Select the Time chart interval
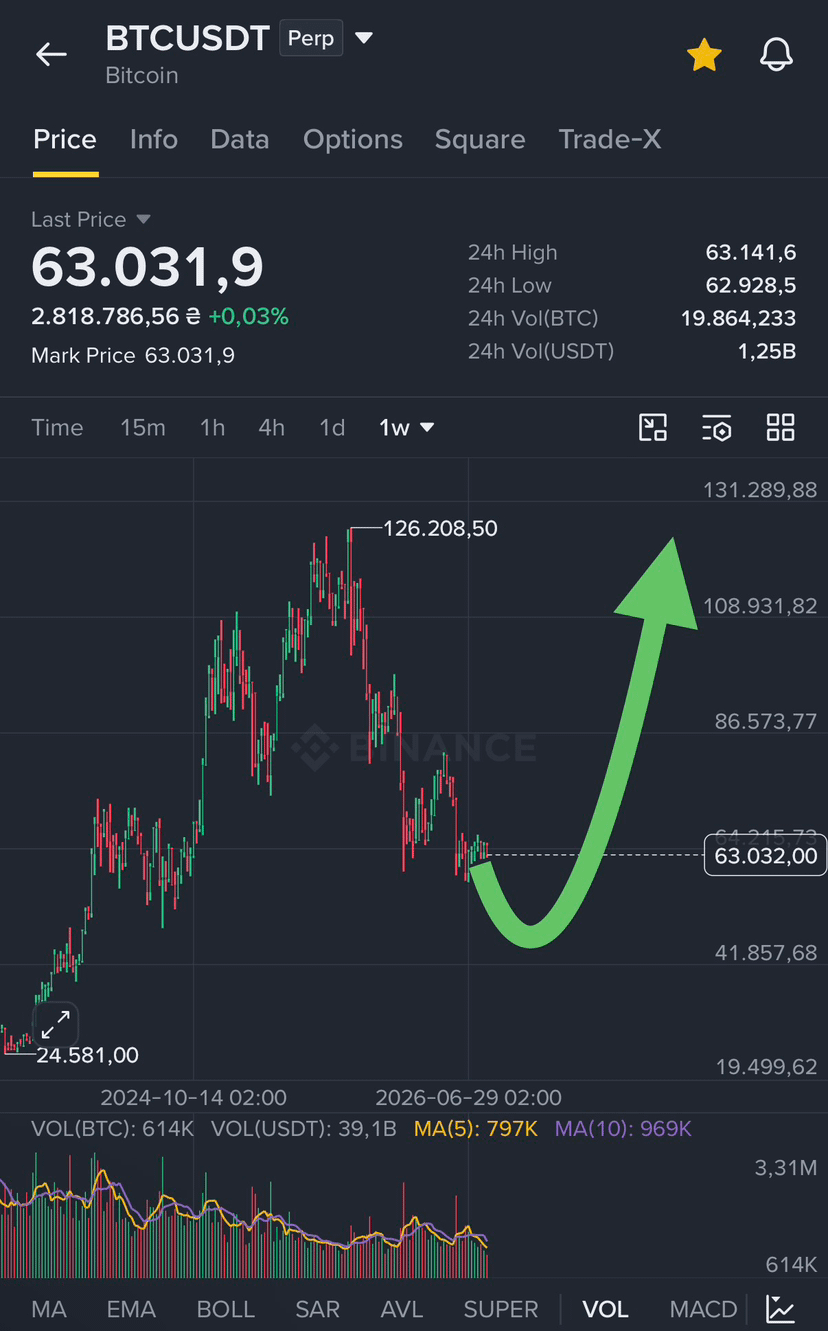 (x=57, y=428)
